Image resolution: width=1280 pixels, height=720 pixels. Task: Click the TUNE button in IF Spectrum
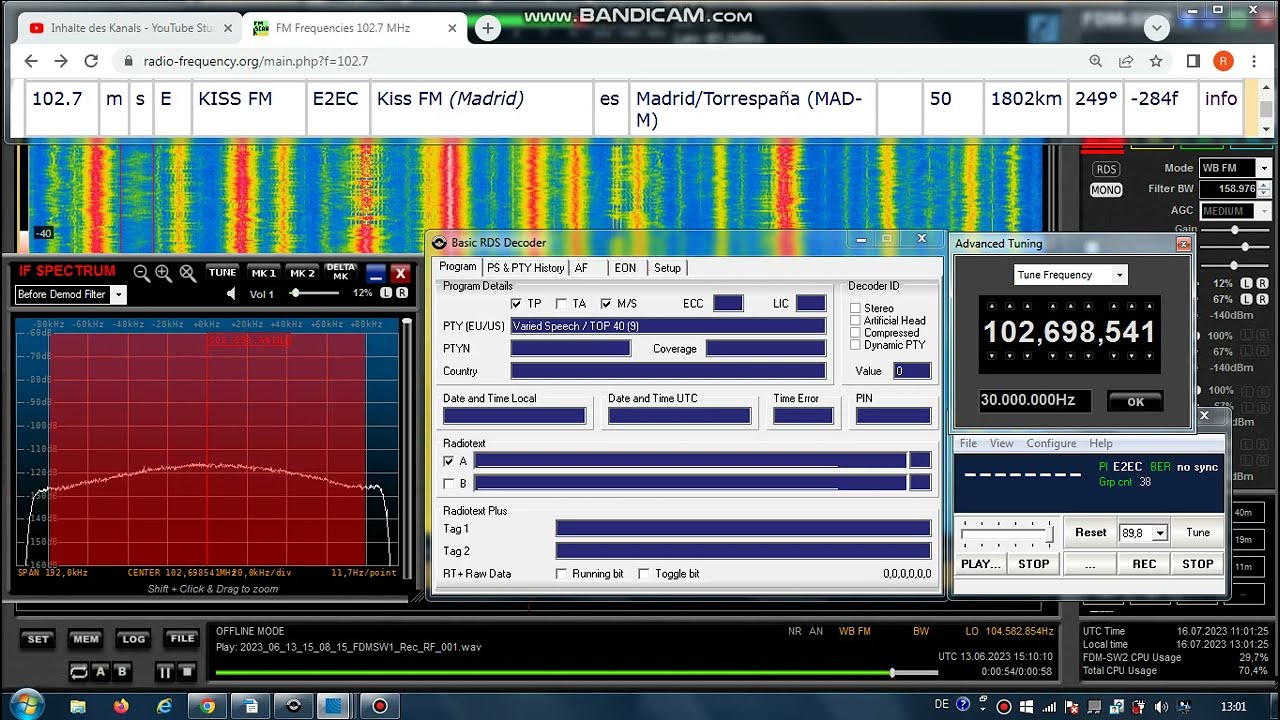(222, 272)
